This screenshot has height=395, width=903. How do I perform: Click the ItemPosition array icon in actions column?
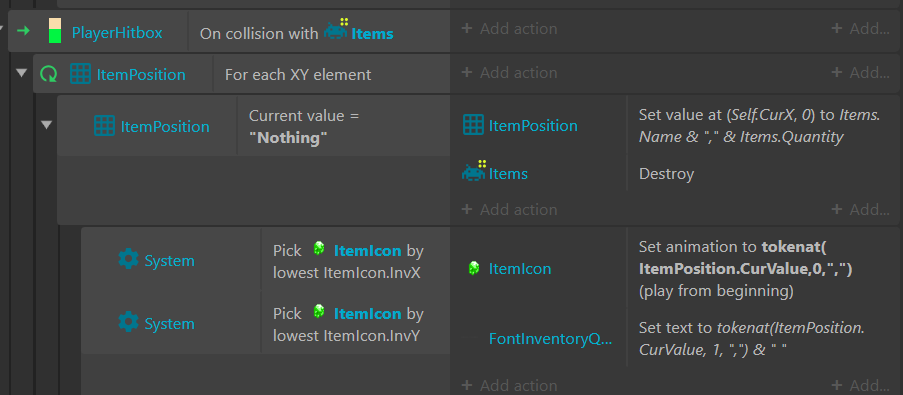click(x=473, y=125)
